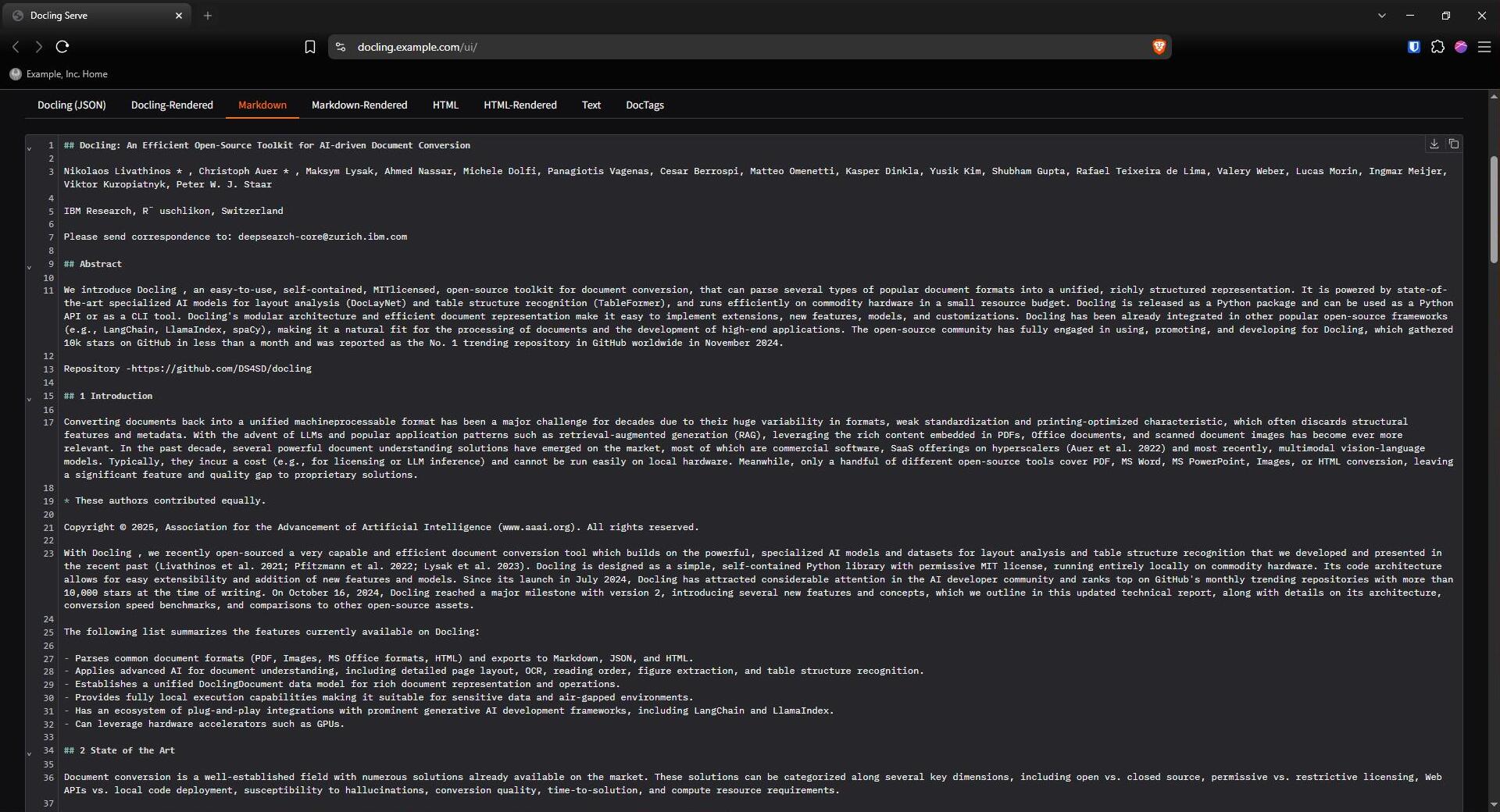Click the Copyright © 2025 AAAI line
This screenshot has width=1500, height=812.
click(381, 527)
